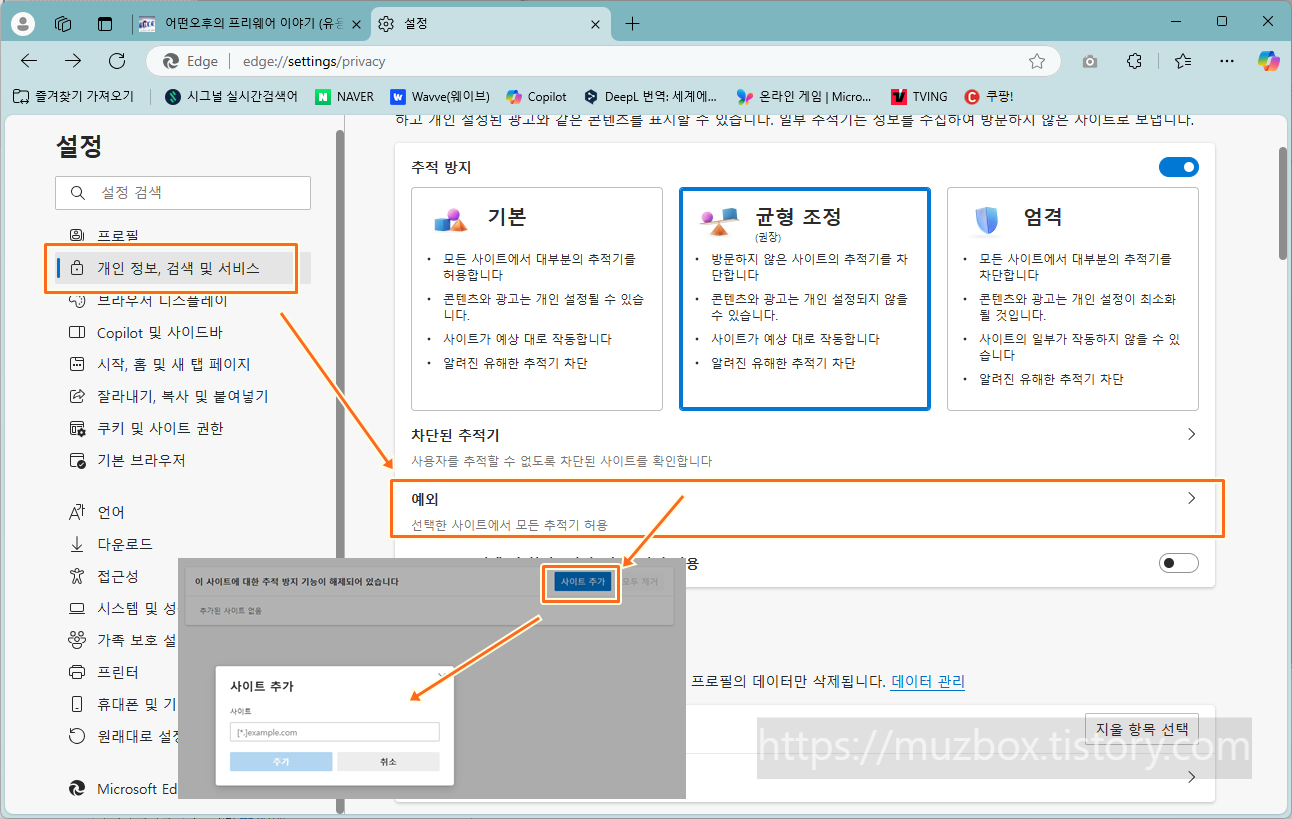Viewport: 1292px width, 819px height.
Task: Click the 지울 항목 선택 button
Action: [1141, 728]
